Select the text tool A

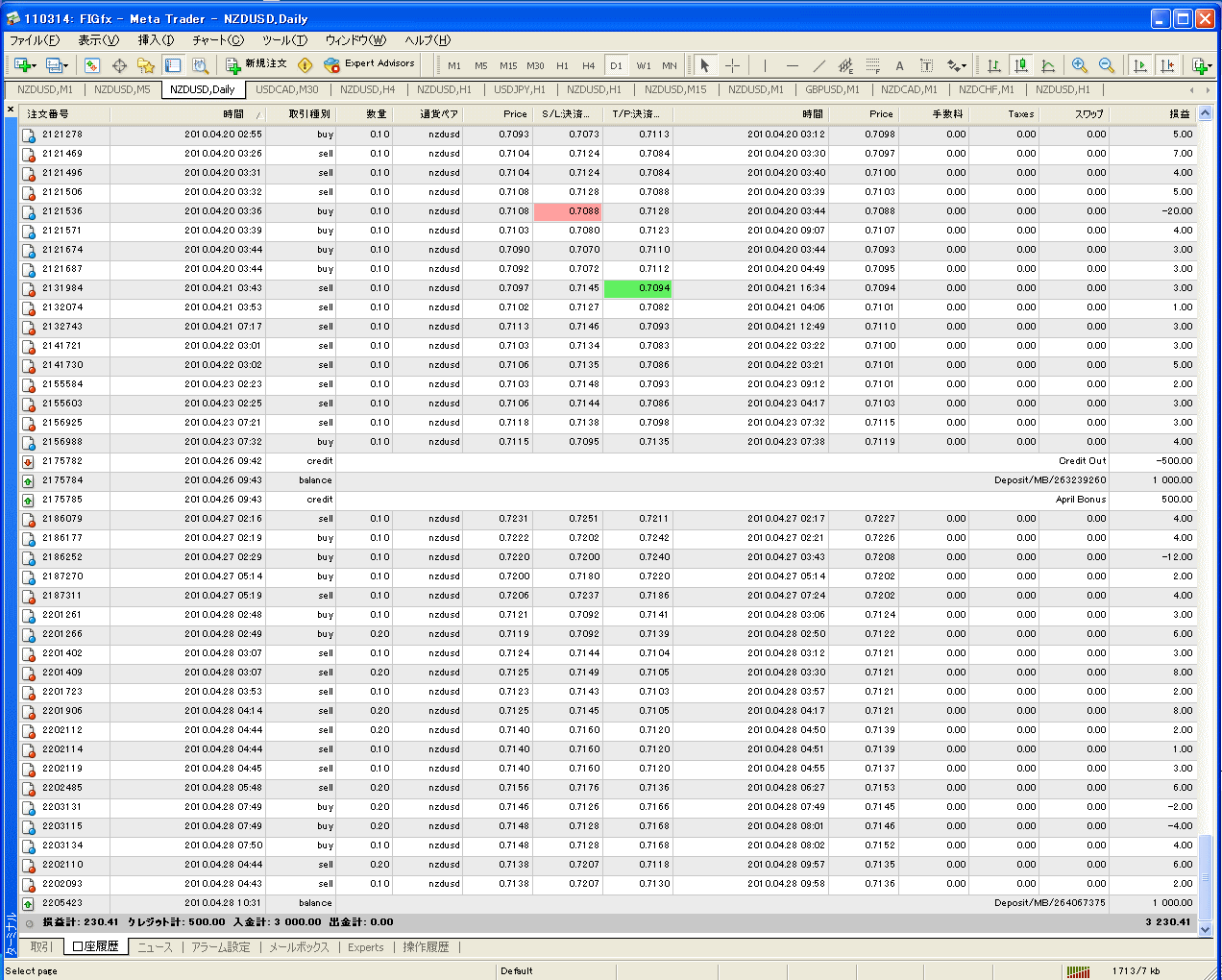tap(899, 65)
